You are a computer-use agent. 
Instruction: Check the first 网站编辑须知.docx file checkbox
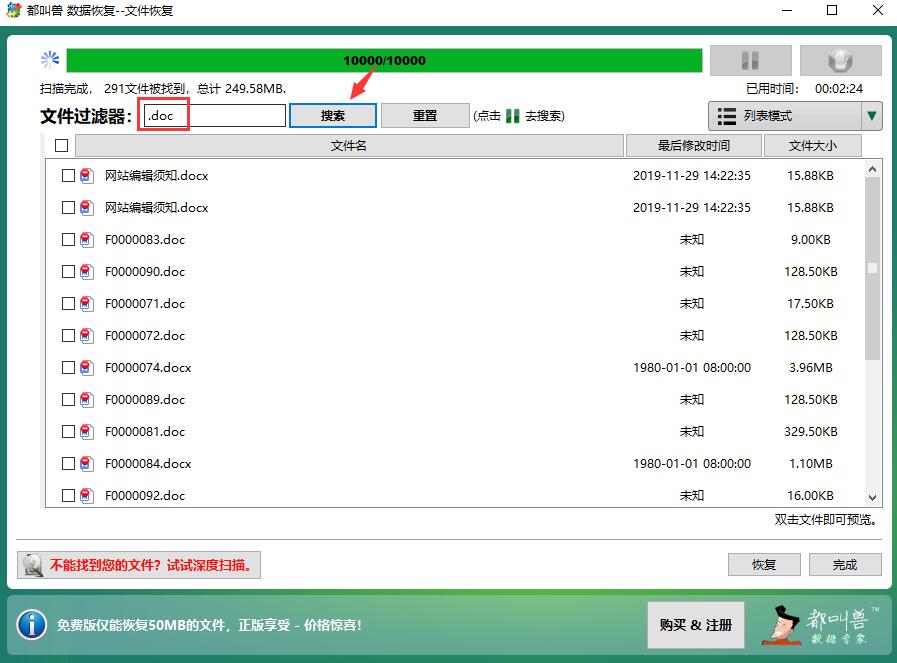68,176
